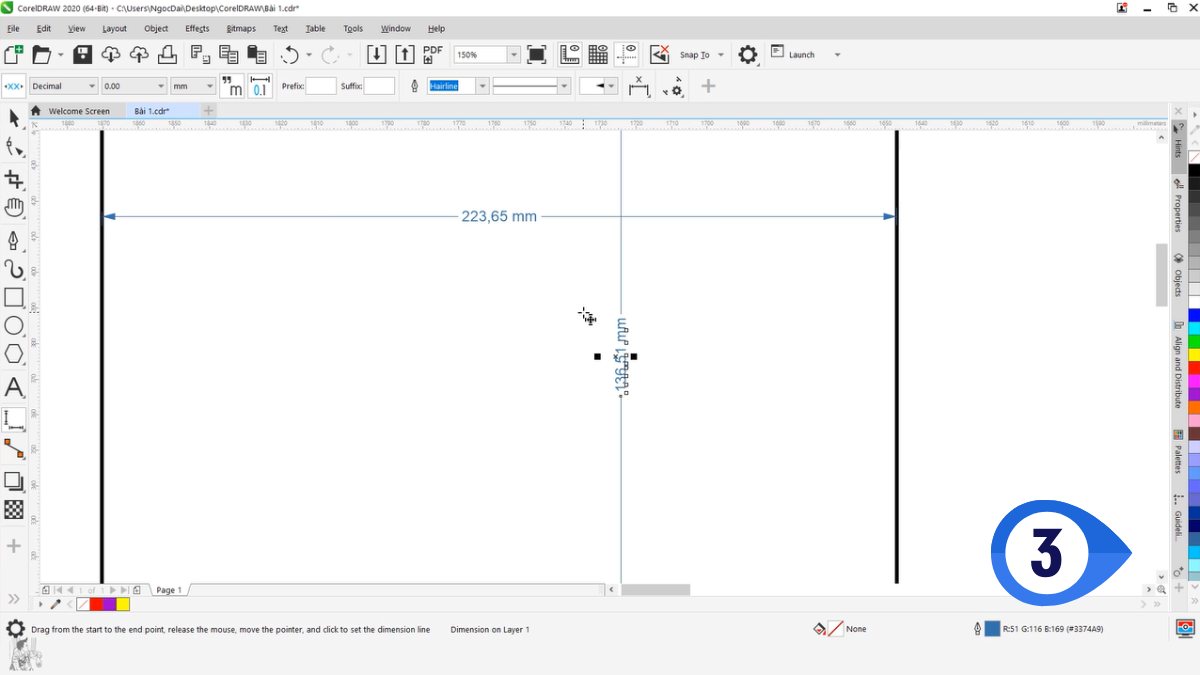This screenshot has width=1200, height=675.
Task: Open the Hairline outline width dropdown
Action: [483, 86]
